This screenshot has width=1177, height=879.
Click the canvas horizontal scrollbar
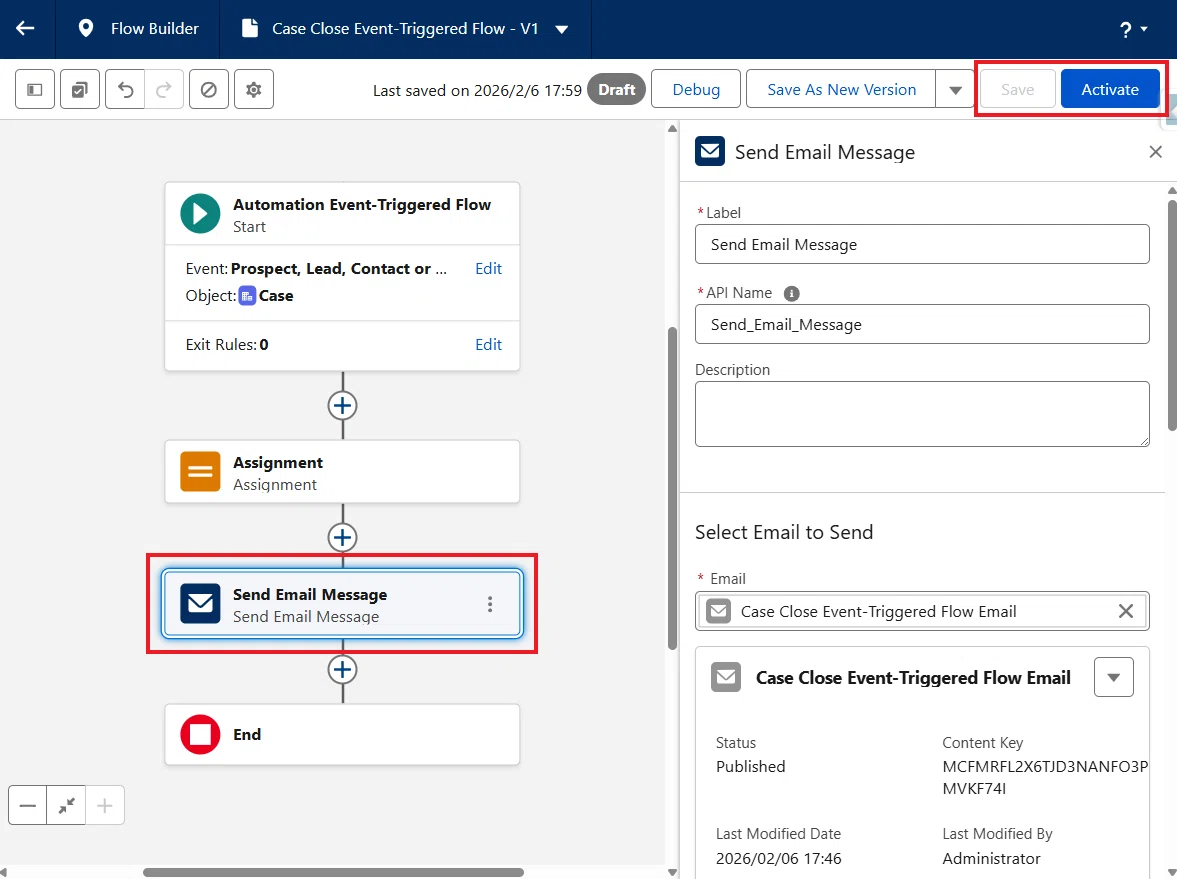tap(333, 872)
